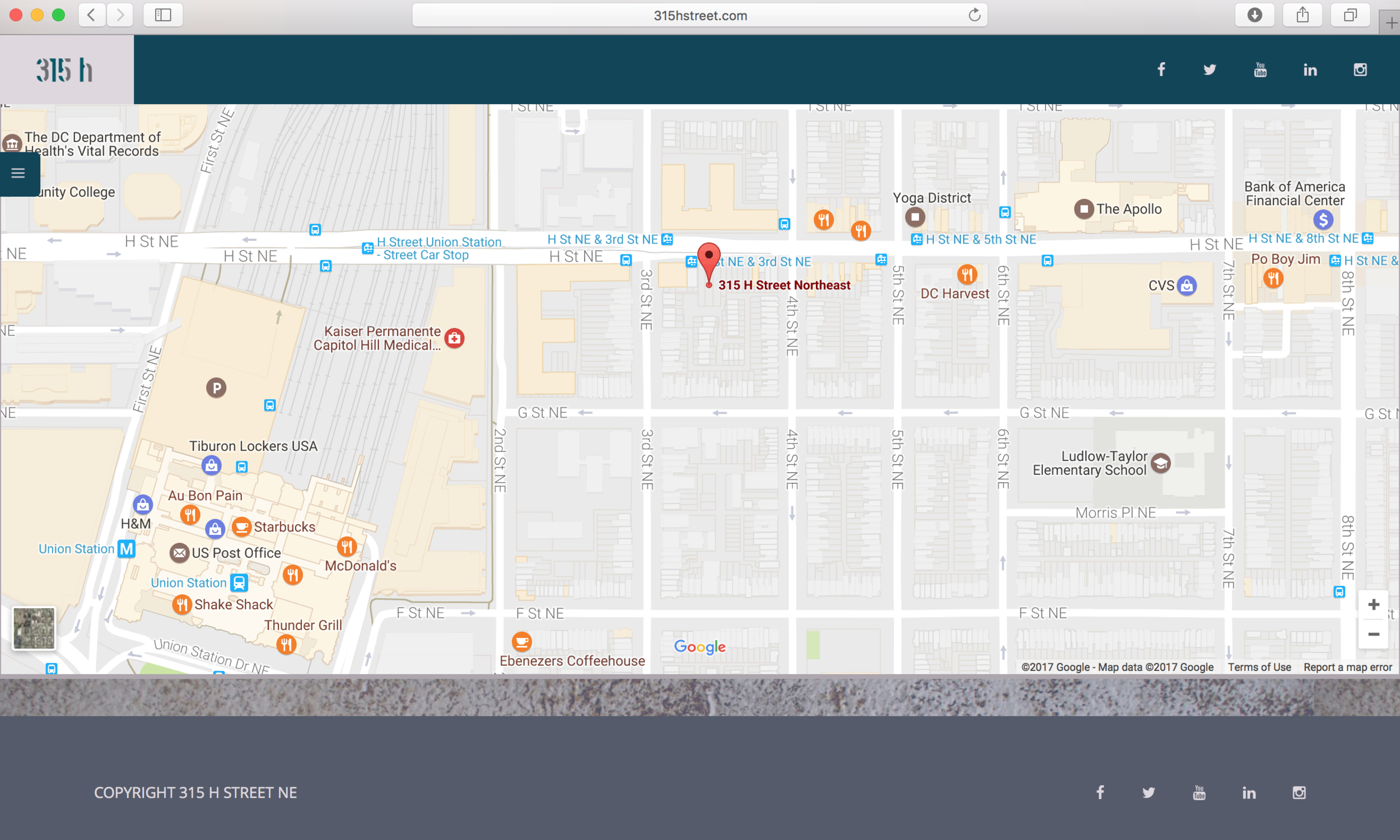1400x840 pixels.
Task: Select Ludlow-Taylor Elementary School marker
Action: coord(1161,464)
